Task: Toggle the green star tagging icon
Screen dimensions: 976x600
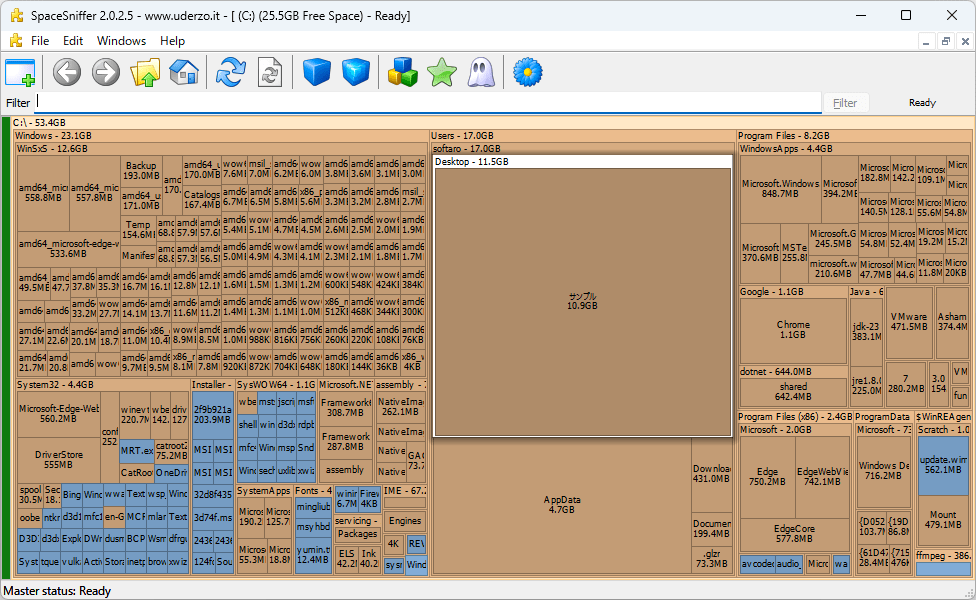Action: [x=442, y=72]
